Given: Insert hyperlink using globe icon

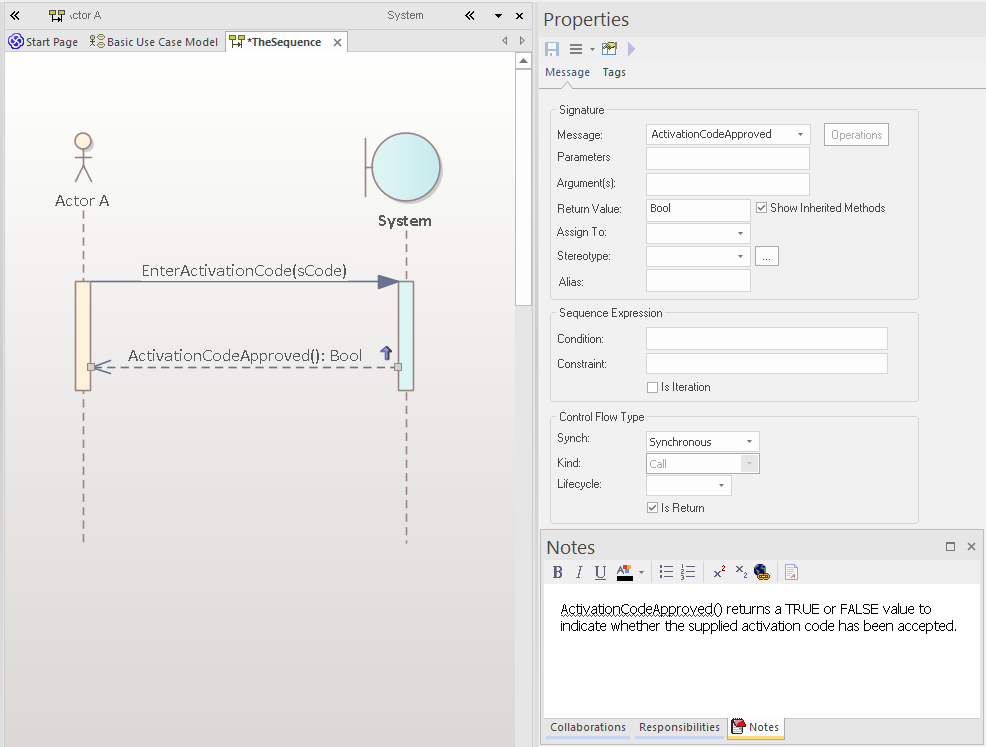Looking at the screenshot, I should (762, 573).
